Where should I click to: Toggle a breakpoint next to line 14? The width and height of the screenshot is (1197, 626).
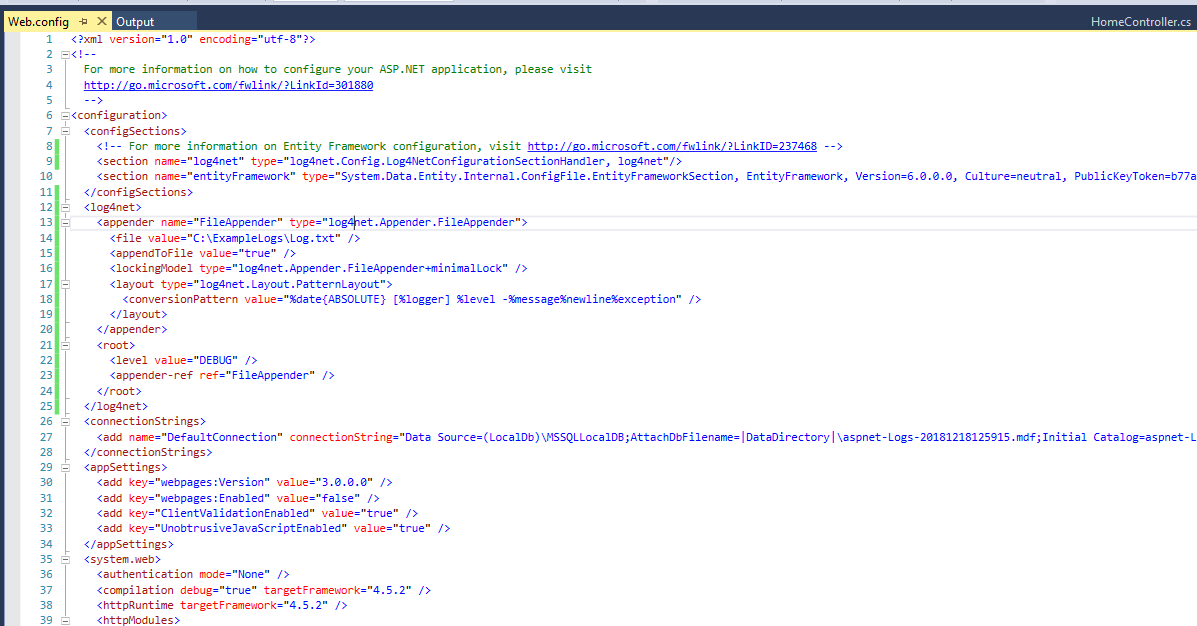coord(12,237)
